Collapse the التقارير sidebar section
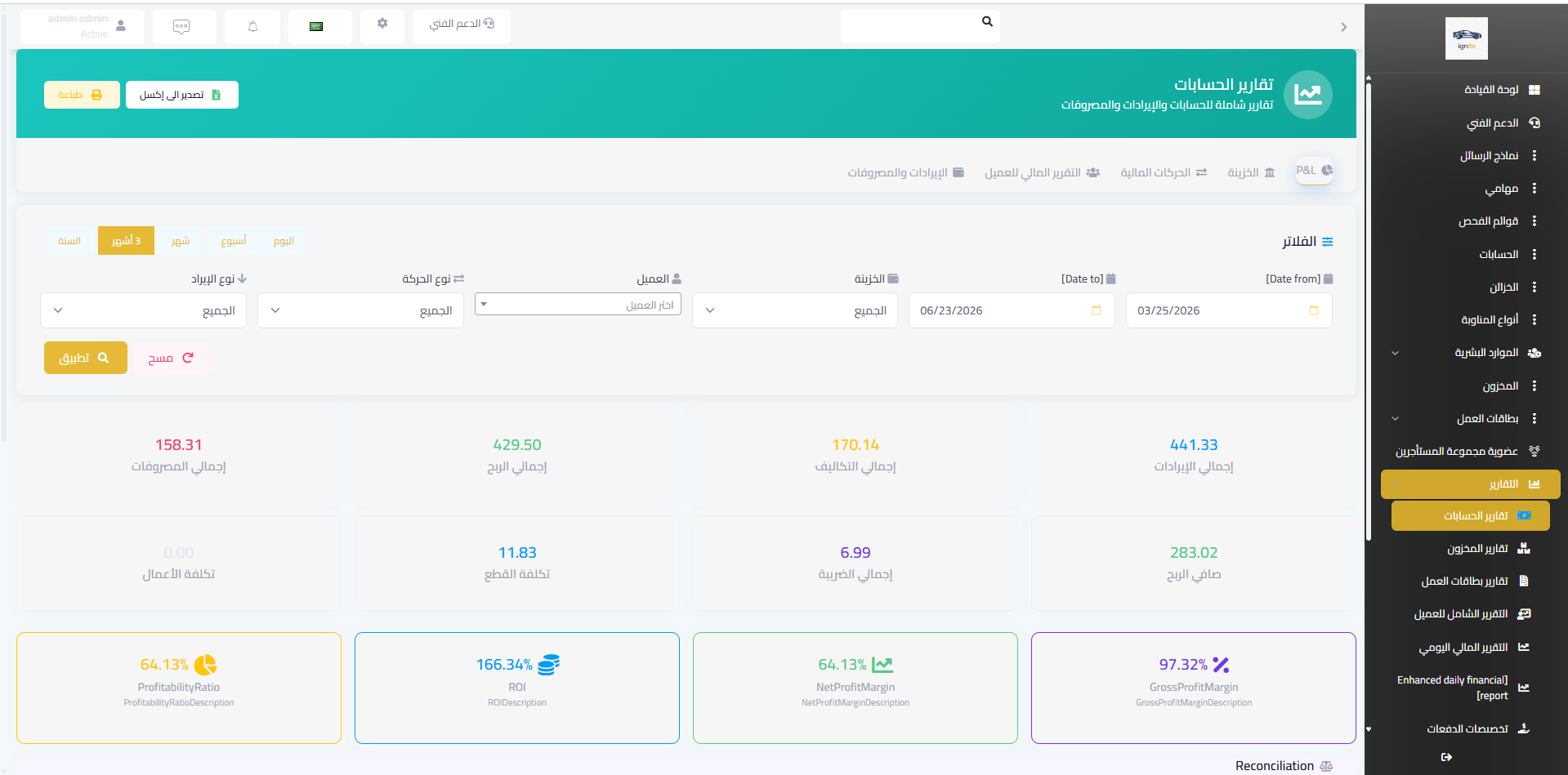Screen dimensions: 1568x775 pos(1471,484)
